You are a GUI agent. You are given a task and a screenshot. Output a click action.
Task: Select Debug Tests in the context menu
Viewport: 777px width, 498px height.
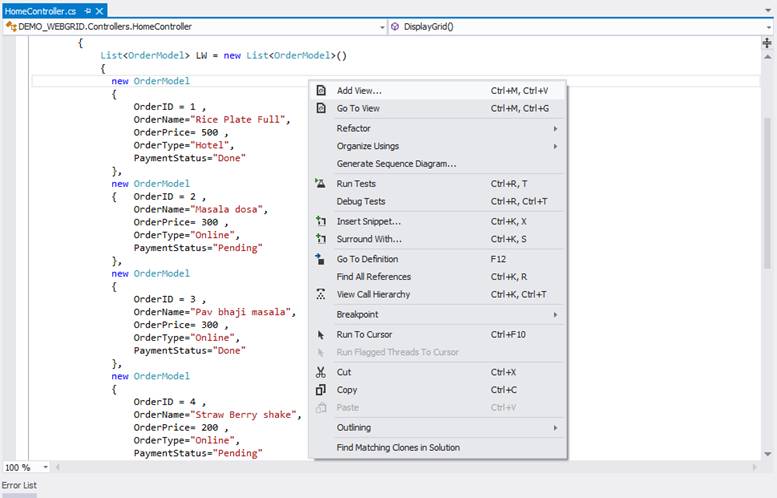[x=360, y=201]
